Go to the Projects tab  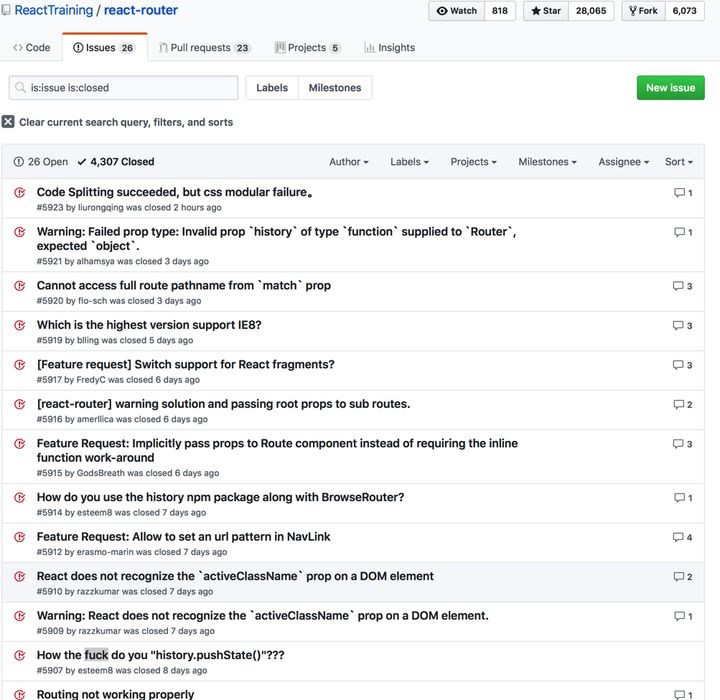pyautogui.click(x=307, y=48)
